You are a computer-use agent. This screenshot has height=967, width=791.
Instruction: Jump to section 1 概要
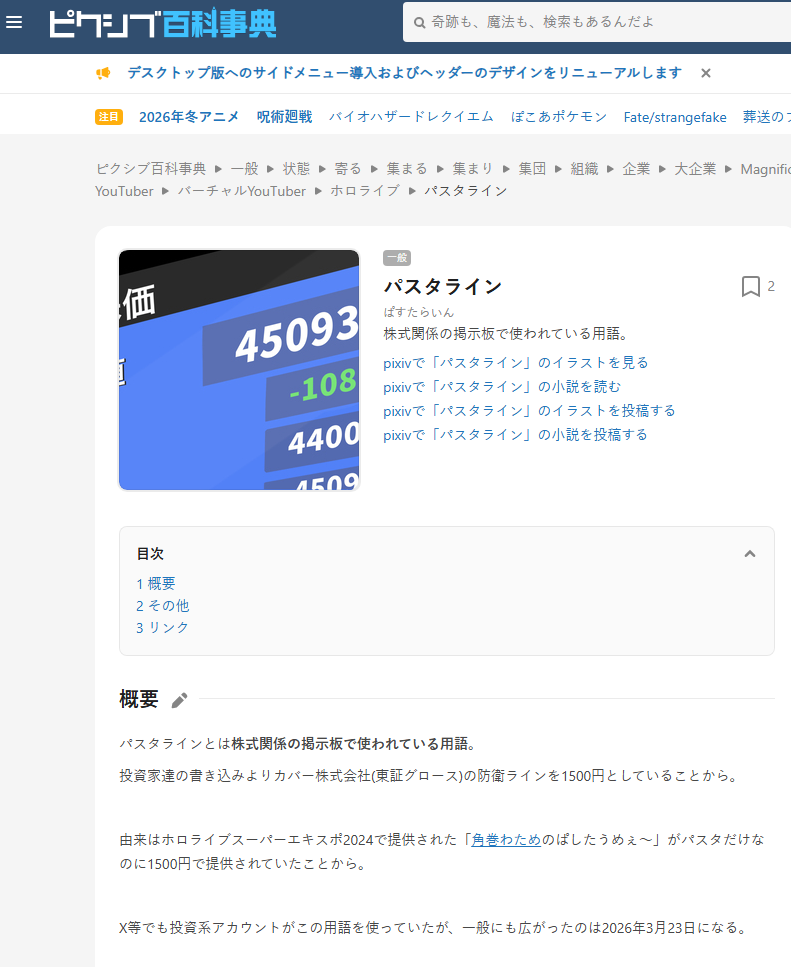click(156, 584)
